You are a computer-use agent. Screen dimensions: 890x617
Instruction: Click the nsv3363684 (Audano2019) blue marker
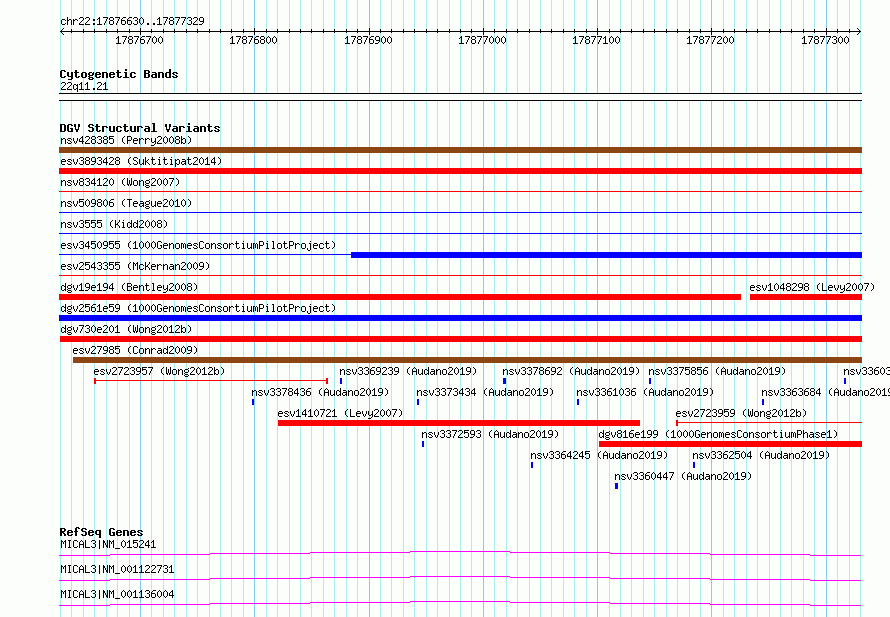pos(763,402)
